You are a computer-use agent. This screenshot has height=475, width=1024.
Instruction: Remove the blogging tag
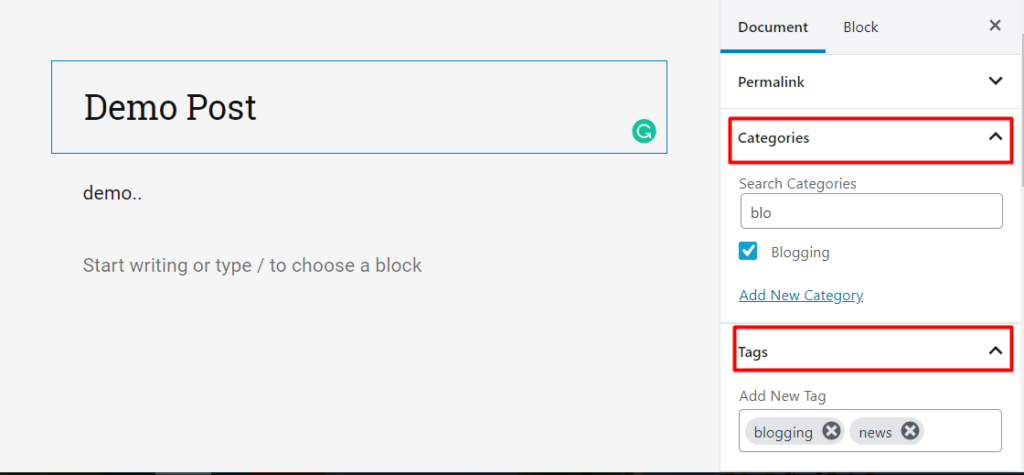(831, 431)
